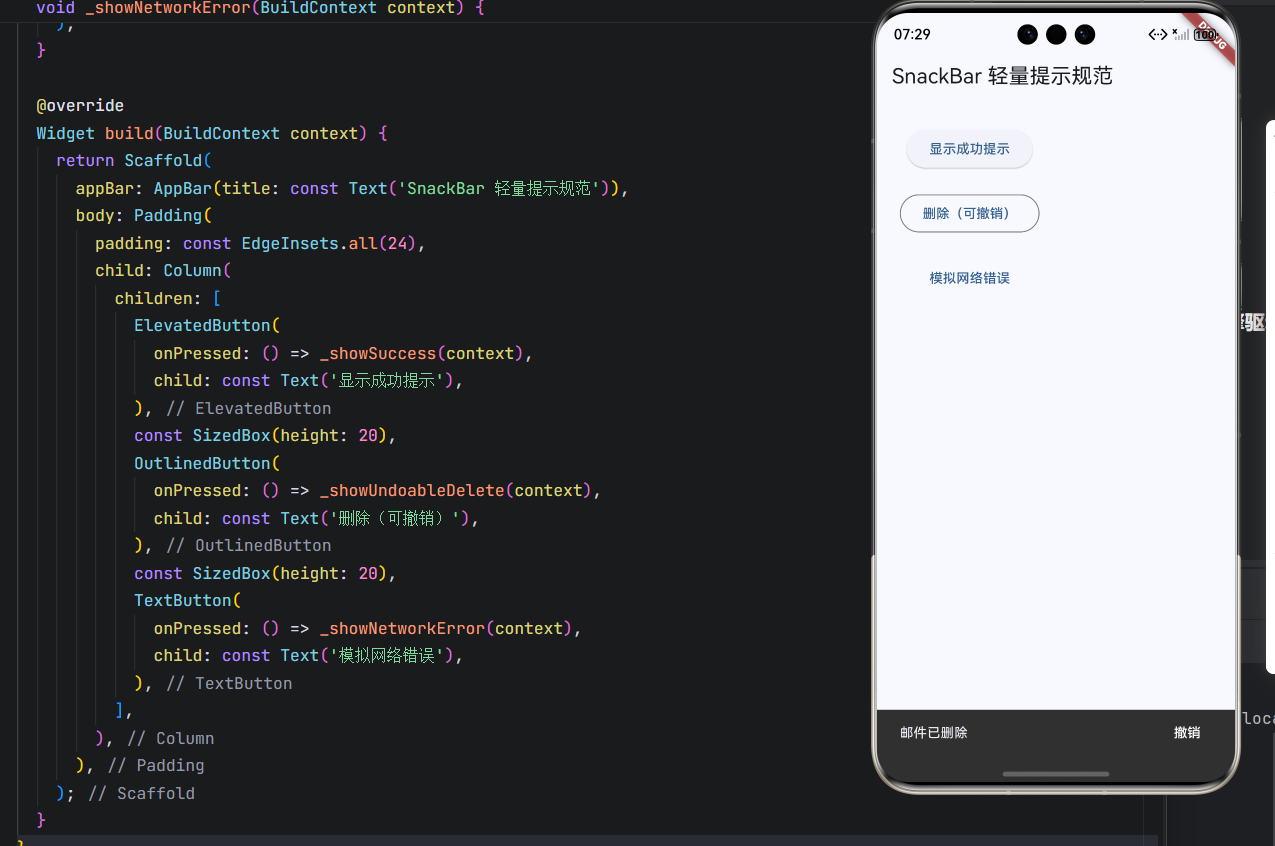1275x846 pixels.
Task: Click the _showNetworkError(context) onPressed line
Action: pos(368,628)
